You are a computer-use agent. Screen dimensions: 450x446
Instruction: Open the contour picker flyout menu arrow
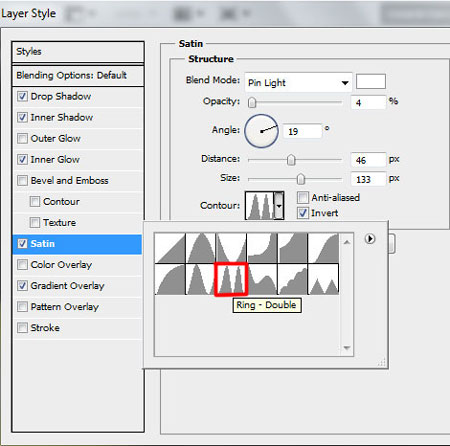tap(370, 239)
